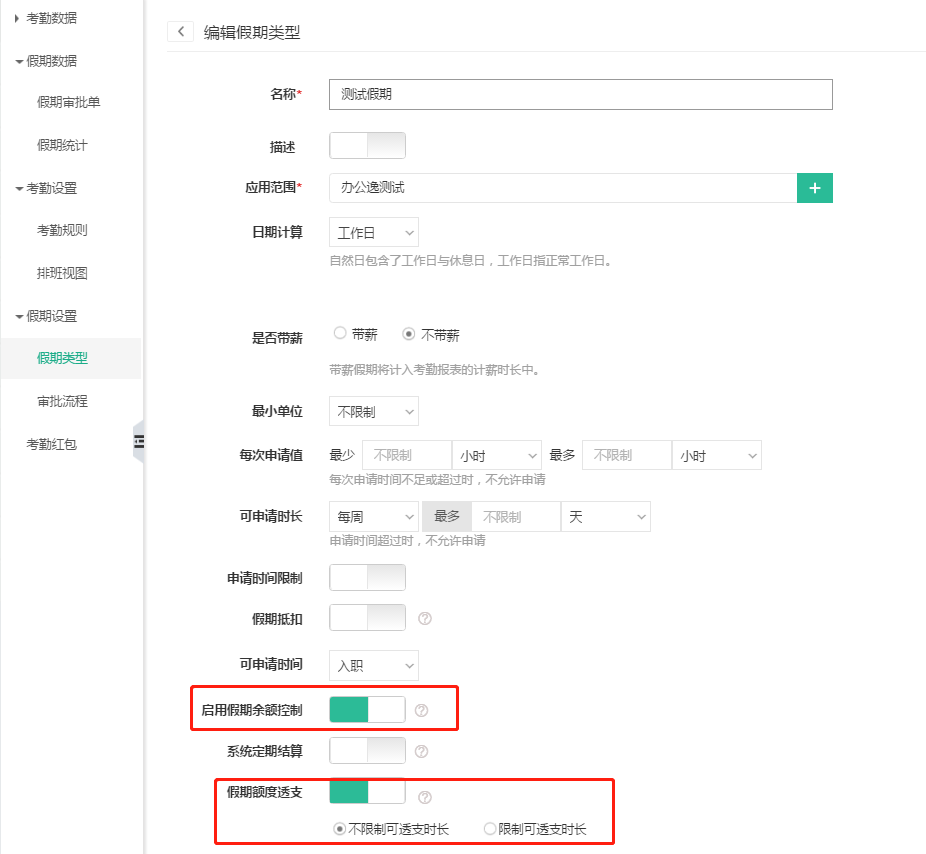
Task: Click the help icon beside 系统定期结算
Action: coord(421,751)
